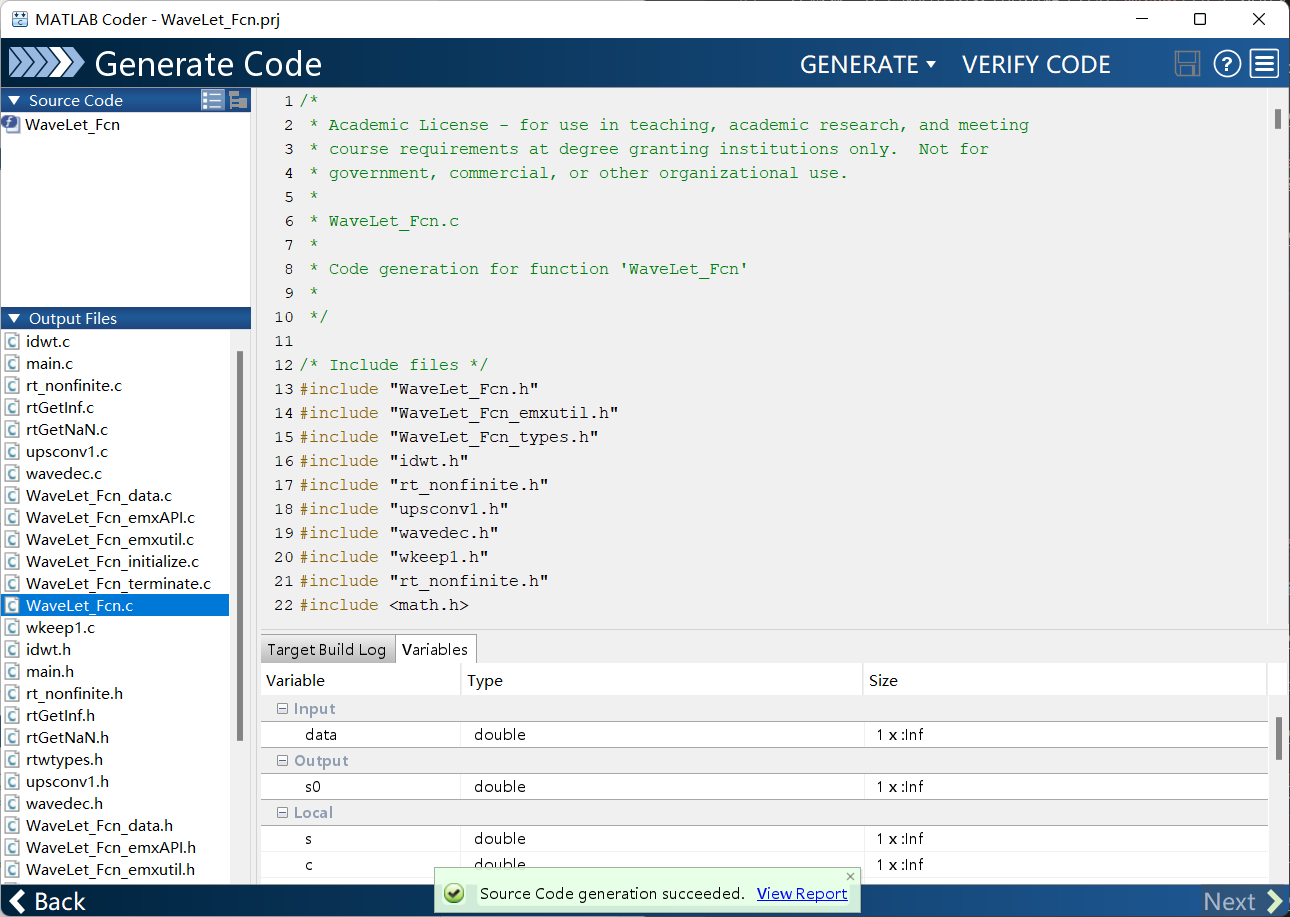Select the Variables tab
1290x917 pixels.
435,649
